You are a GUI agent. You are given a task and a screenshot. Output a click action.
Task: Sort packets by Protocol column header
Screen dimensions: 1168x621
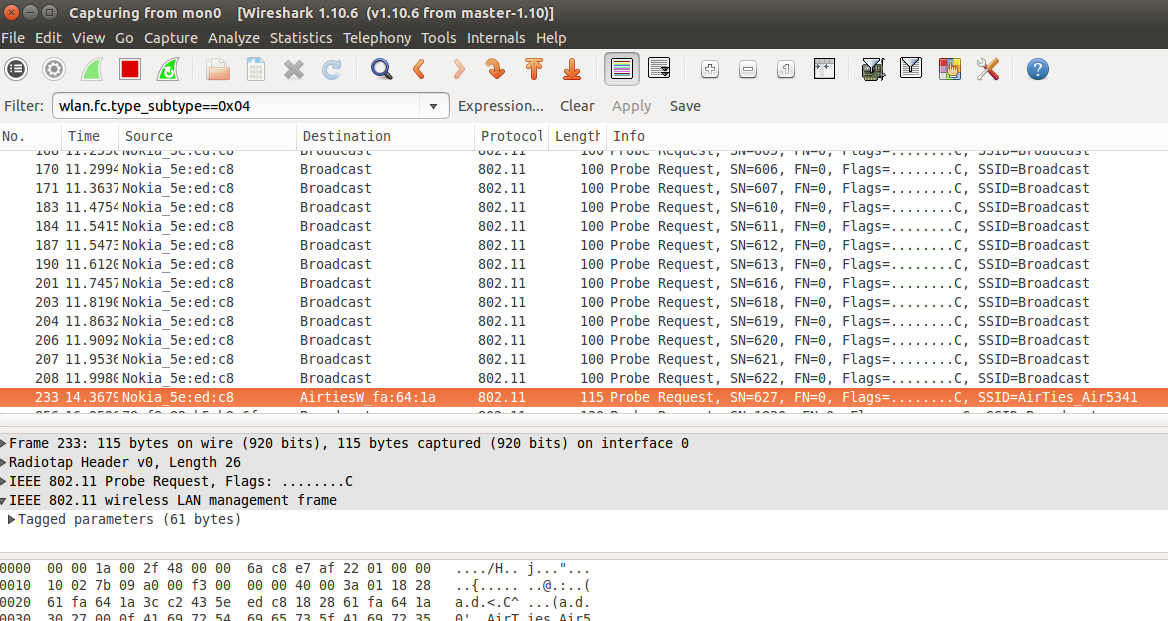[511, 136]
